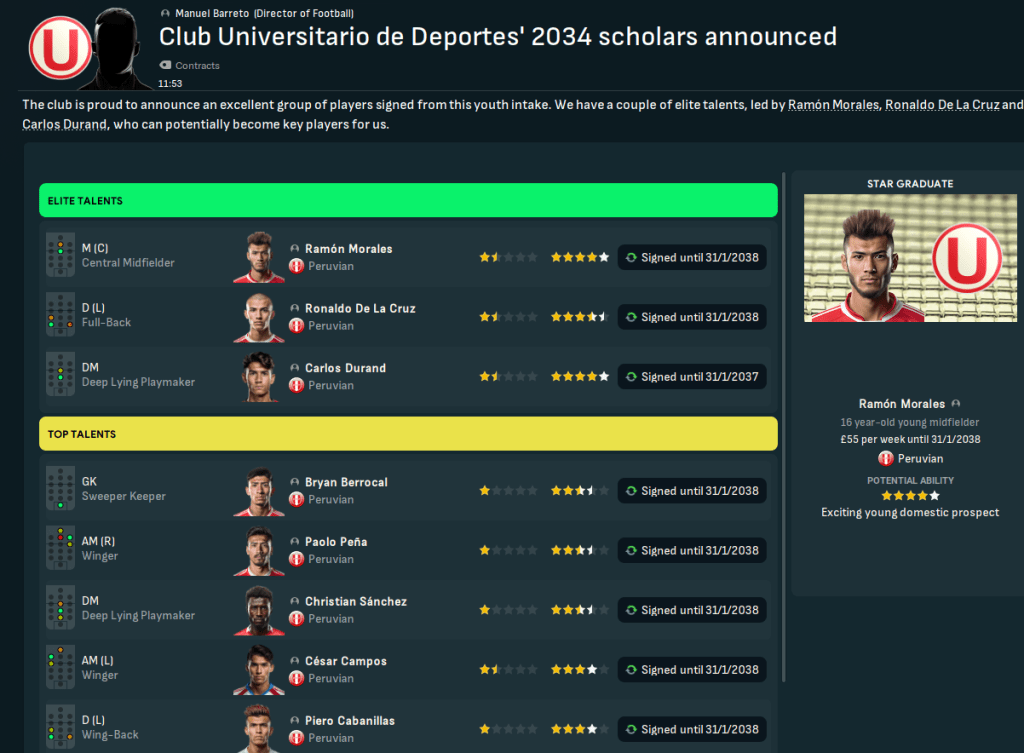Click Ramón Morales 'Signed until 31/1/2038' button

click(x=691, y=258)
